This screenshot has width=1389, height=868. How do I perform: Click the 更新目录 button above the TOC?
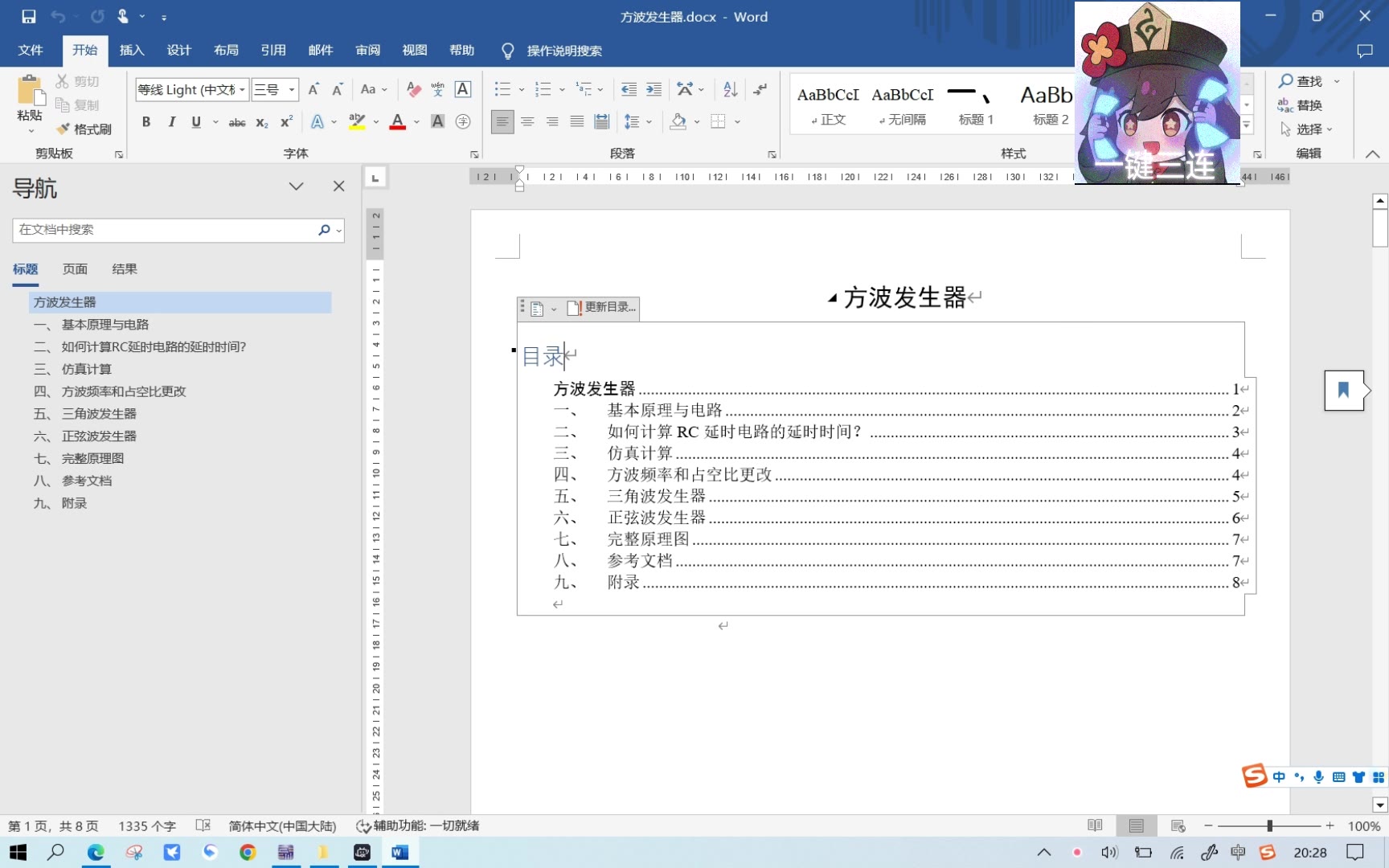pyautogui.click(x=602, y=308)
